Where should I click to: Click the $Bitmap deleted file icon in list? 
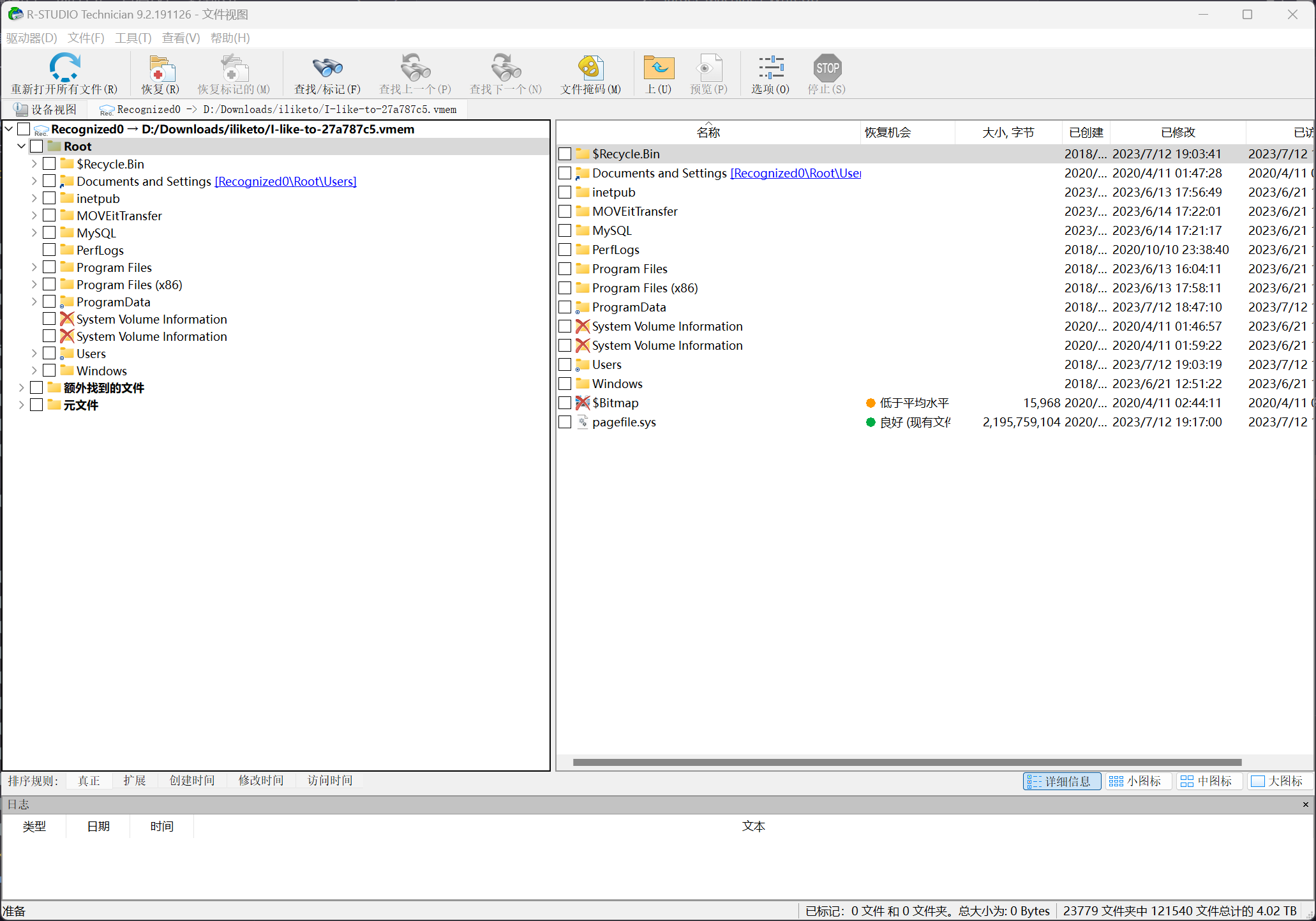(x=582, y=403)
